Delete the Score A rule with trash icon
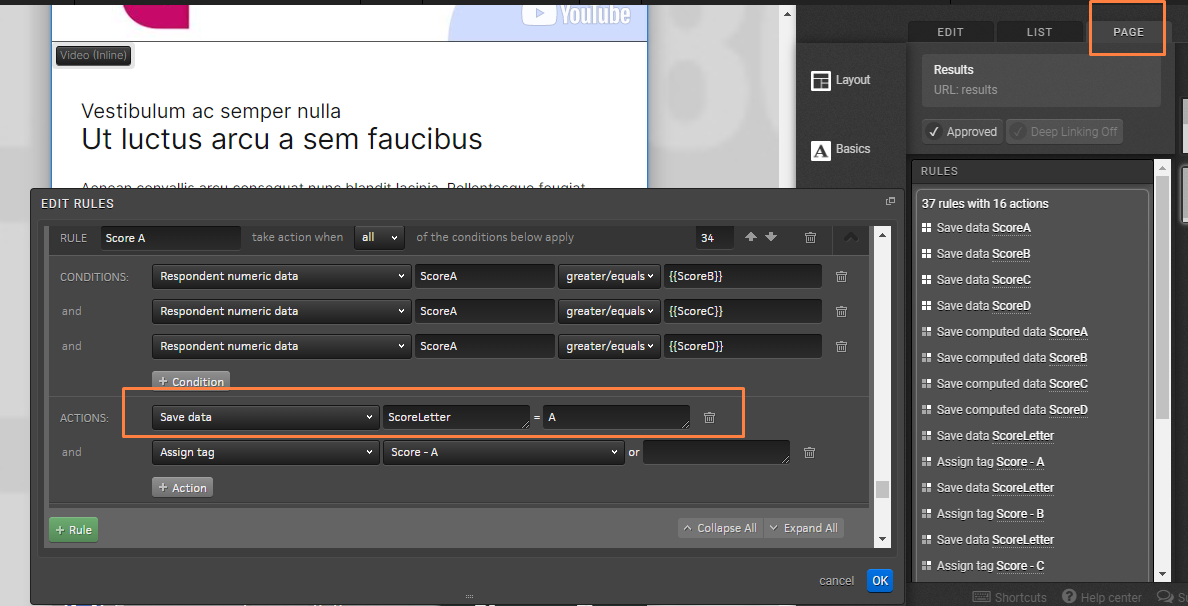Image resolution: width=1188 pixels, height=606 pixels. click(x=810, y=238)
